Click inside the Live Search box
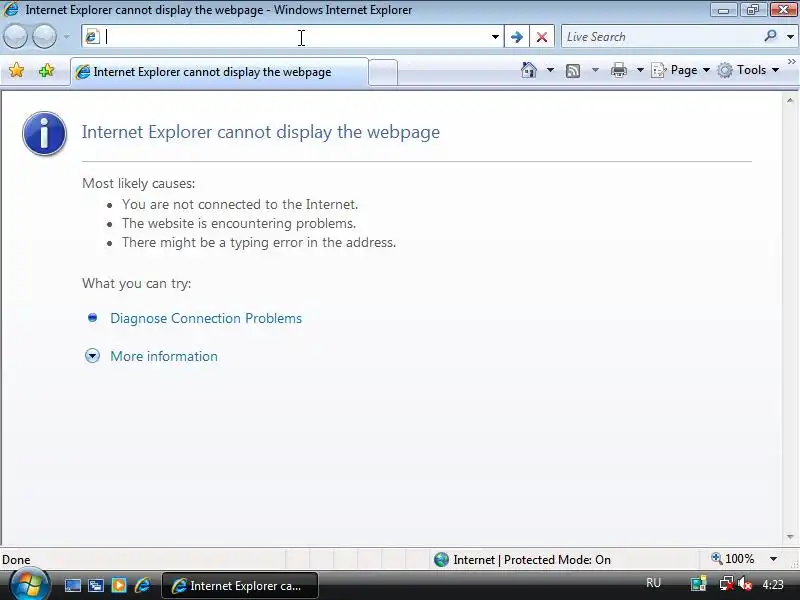The image size is (800, 600). click(661, 37)
